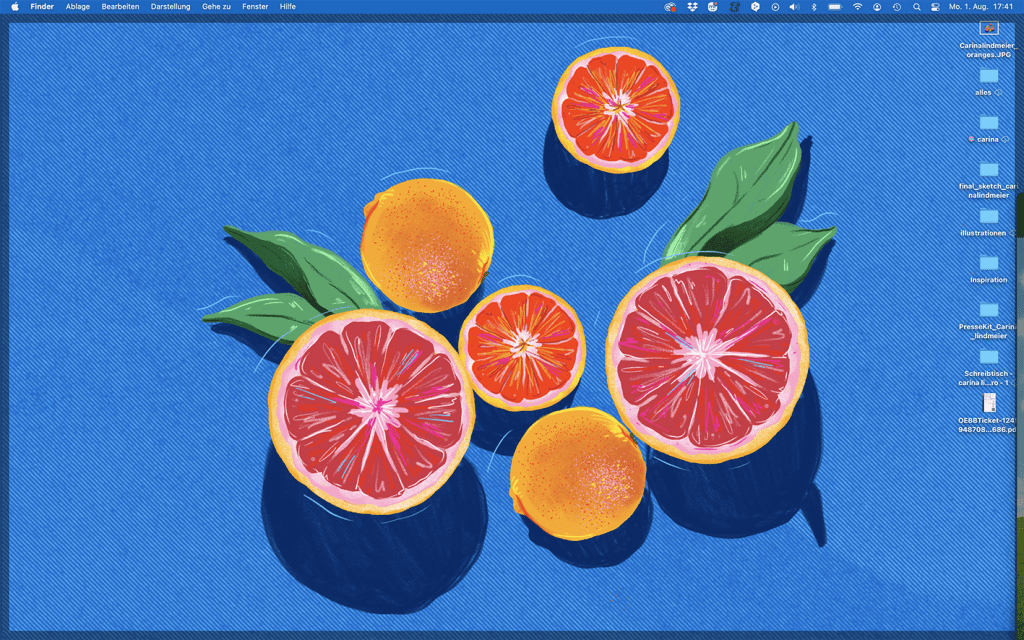Expand the Darstellung menu

click(x=170, y=6)
